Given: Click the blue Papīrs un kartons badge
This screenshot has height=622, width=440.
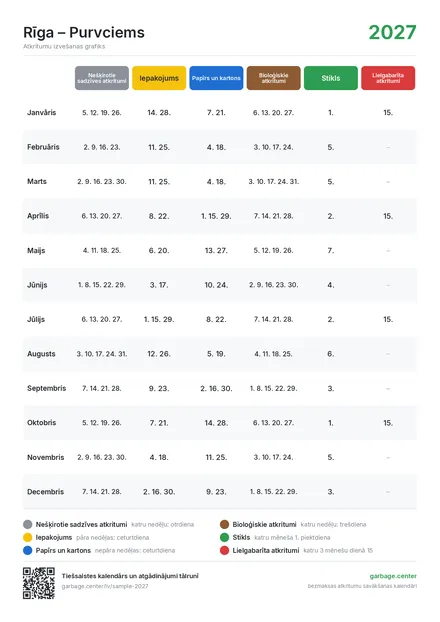Looking at the screenshot, I should point(216,78).
